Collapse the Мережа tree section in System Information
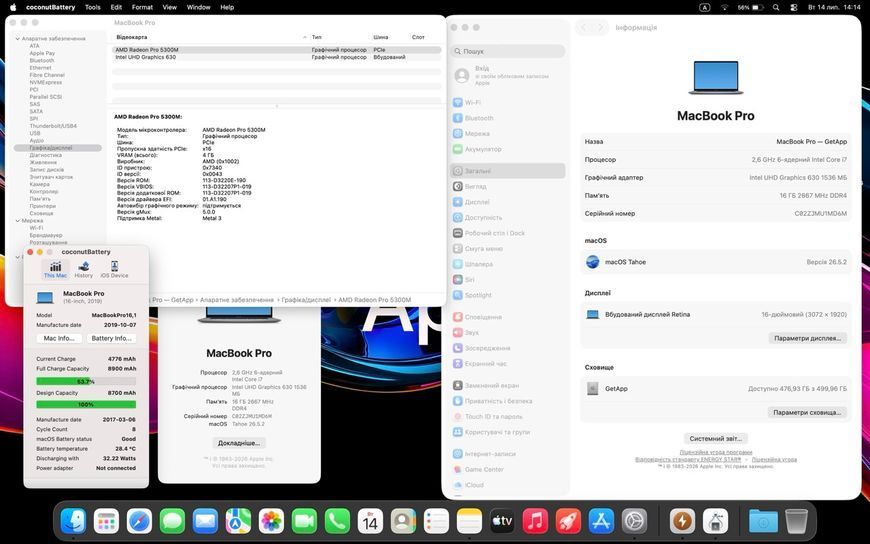 18,221
